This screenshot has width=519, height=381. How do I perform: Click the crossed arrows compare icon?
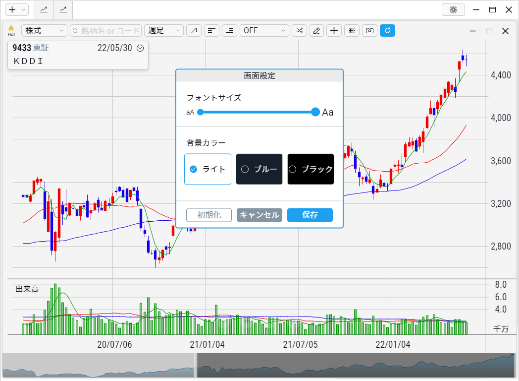pos(299,31)
